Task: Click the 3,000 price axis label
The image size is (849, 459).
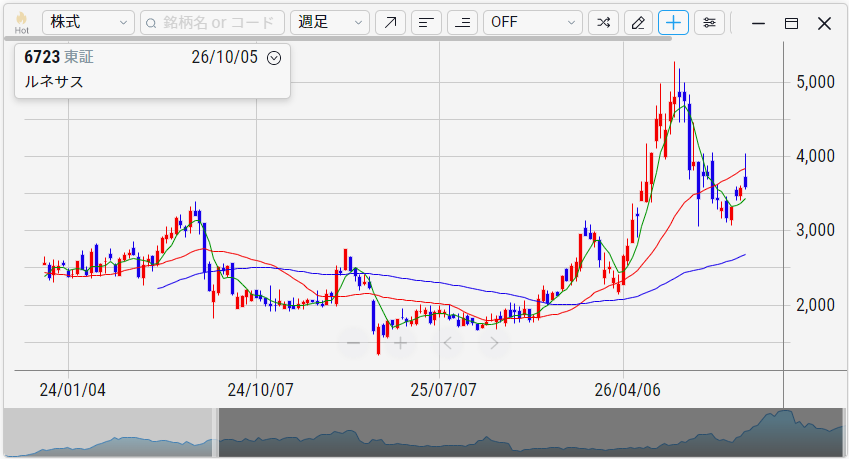Action: (815, 231)
